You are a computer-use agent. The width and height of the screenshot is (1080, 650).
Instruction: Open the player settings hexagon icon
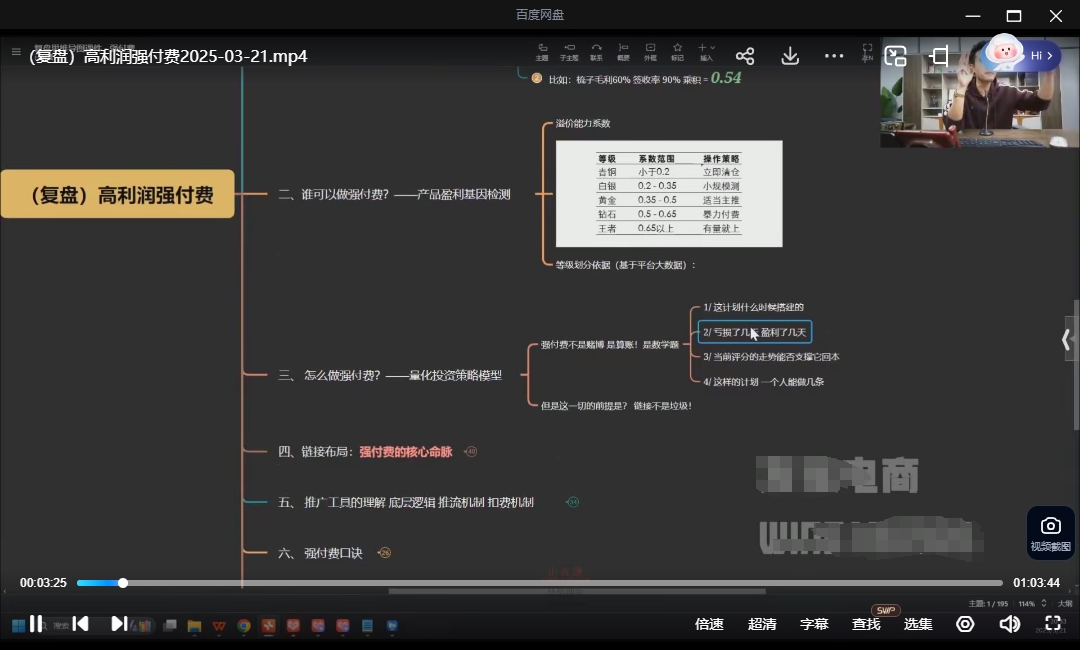pyautogui.click(x=965, y=624)
